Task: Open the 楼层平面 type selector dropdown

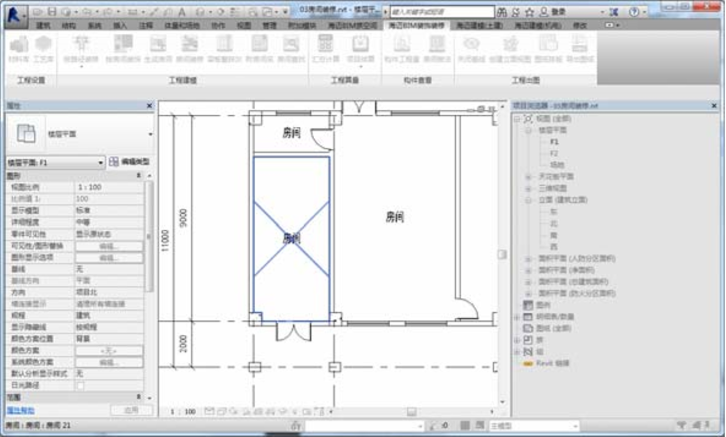Action: pos(150,134)
